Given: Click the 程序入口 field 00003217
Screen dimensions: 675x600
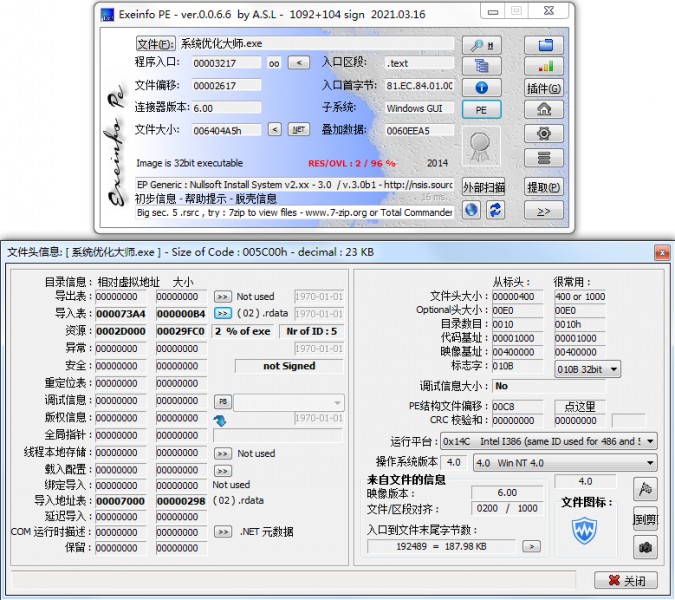Looking at the screenshot, I should pos(226,63).
